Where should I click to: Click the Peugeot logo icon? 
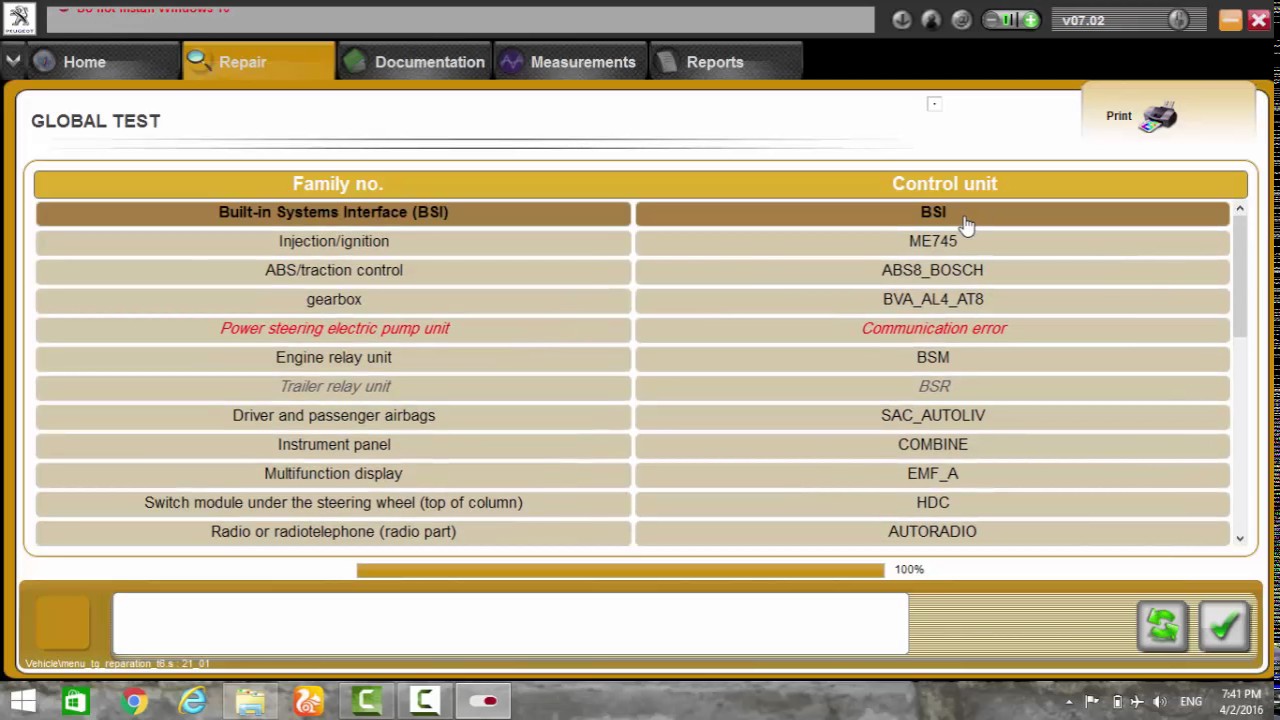click(x=19, y=19)
